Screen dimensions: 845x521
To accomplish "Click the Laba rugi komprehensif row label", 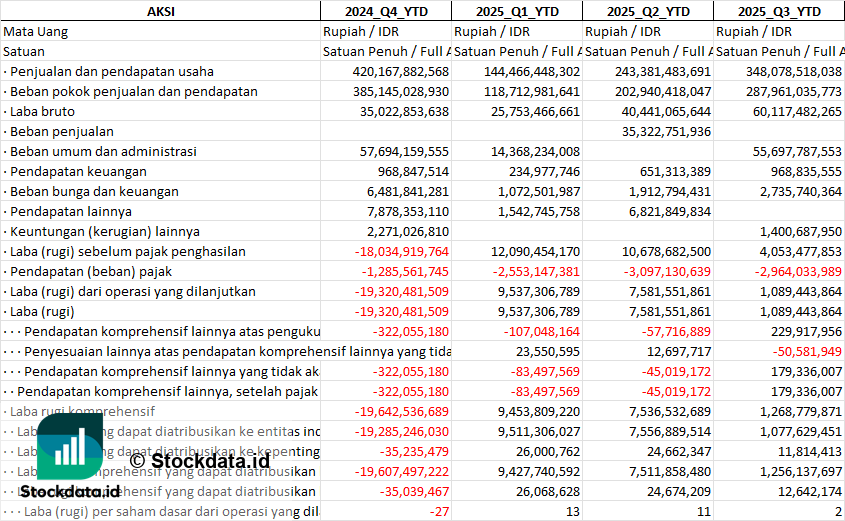I will click(x=81, y=411).
